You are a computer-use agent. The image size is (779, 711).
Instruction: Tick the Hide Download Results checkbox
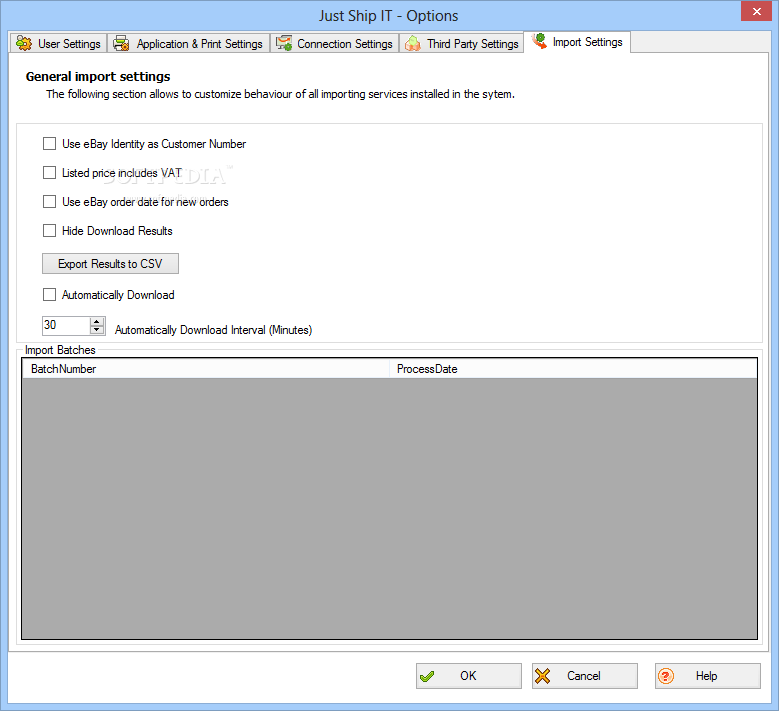point(49,231)
